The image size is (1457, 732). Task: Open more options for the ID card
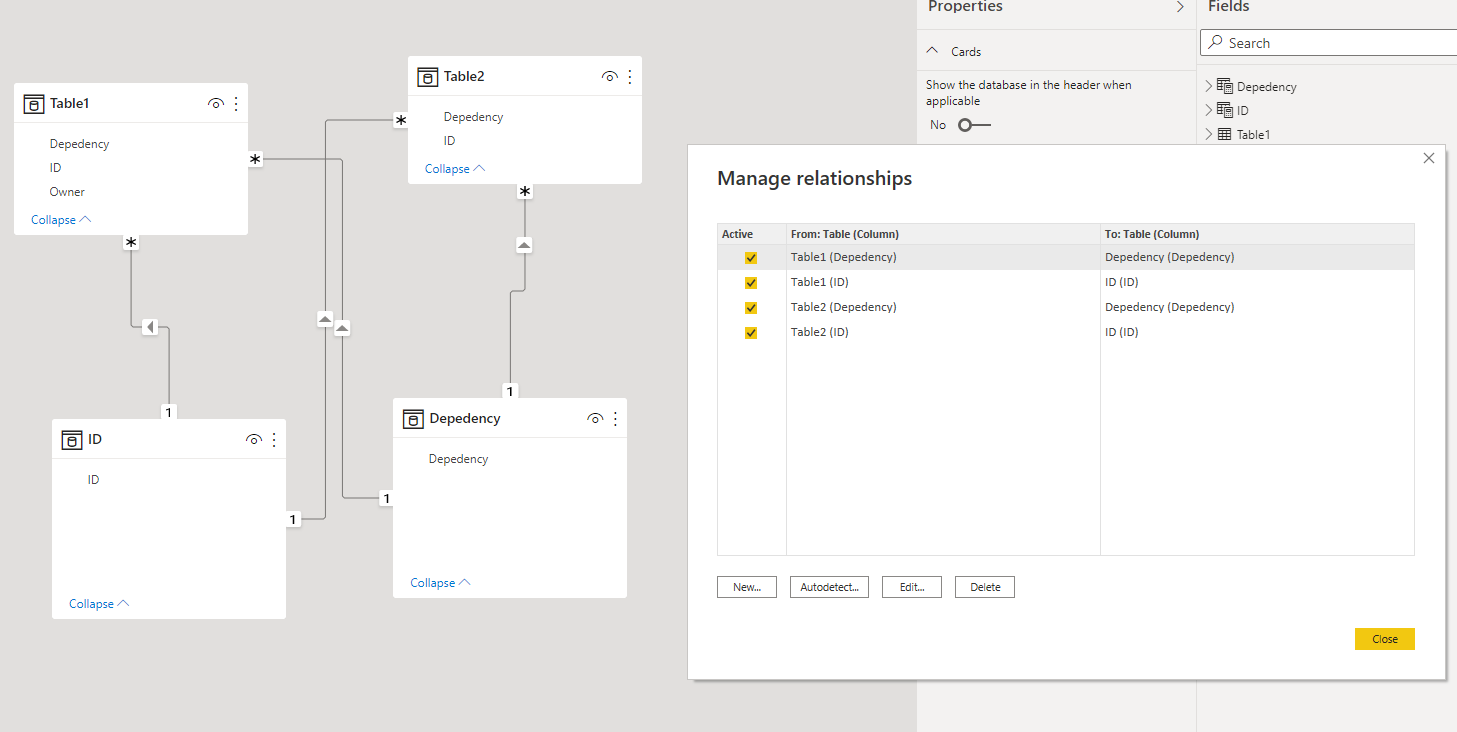[x=274, y=440]
